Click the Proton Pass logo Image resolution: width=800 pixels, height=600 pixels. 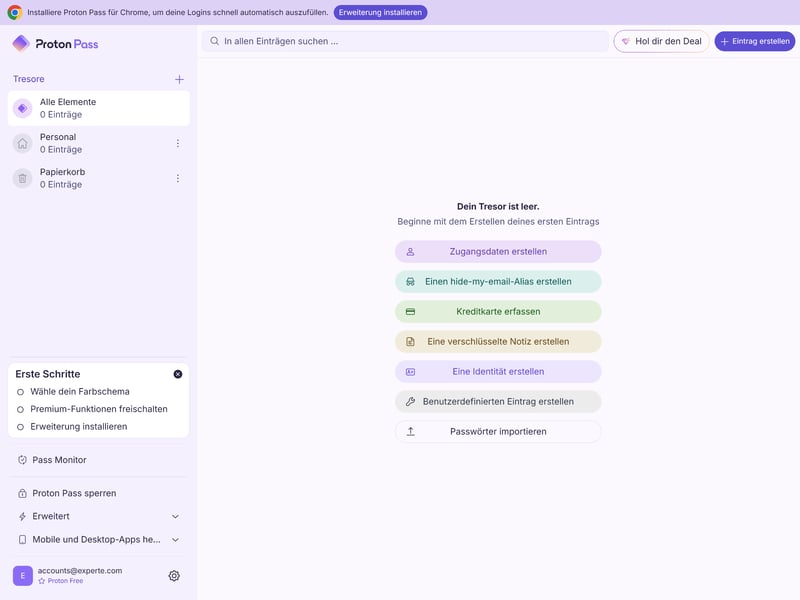(55, 44)
